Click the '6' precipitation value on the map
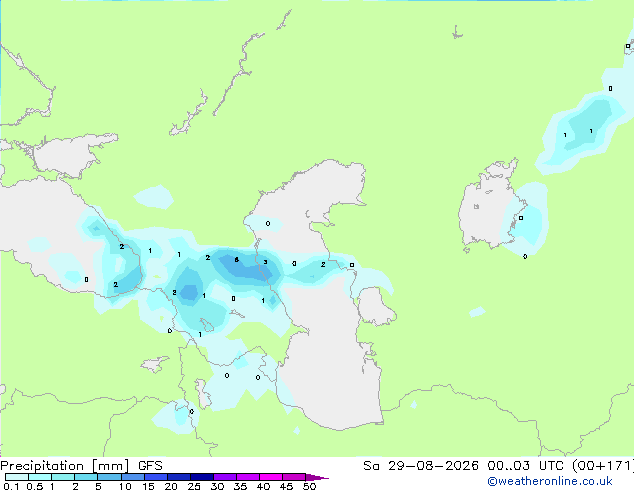 [237, 260]
